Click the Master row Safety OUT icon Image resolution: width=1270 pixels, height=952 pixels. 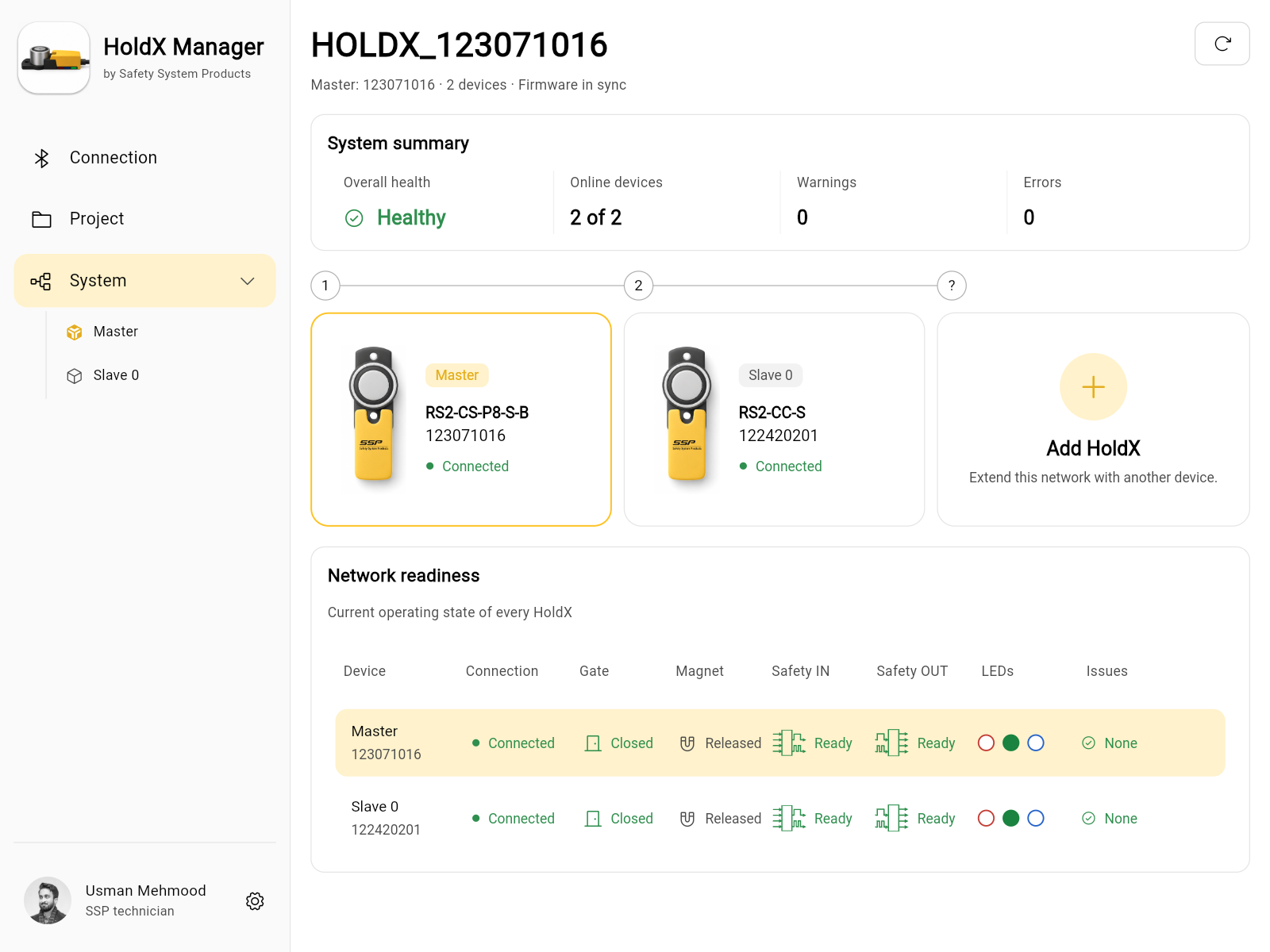tap(892, 743)
